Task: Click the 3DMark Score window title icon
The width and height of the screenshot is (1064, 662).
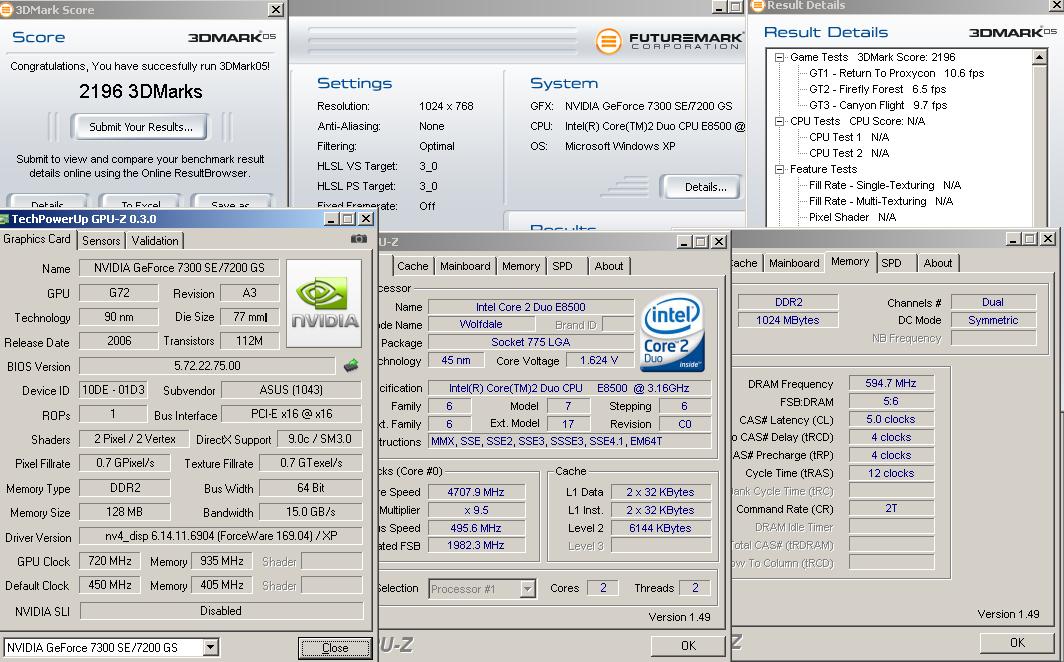Action: [6, 9]
